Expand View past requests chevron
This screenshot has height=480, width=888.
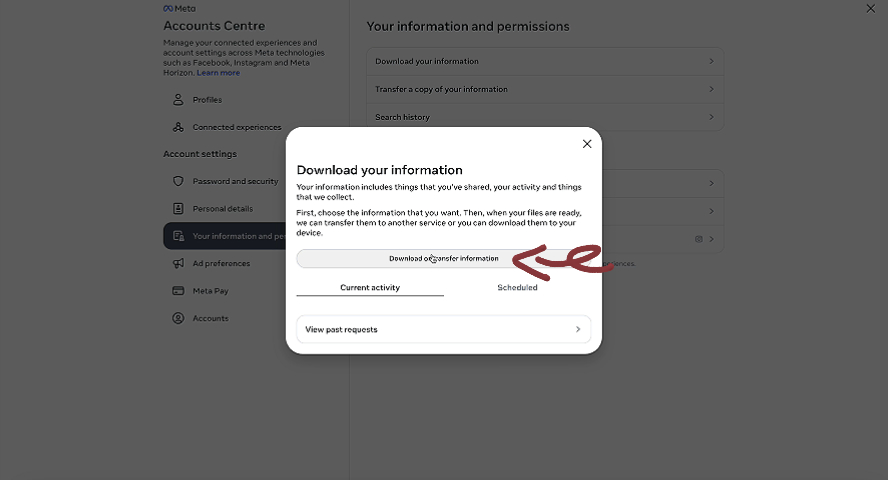coord(578,329)
